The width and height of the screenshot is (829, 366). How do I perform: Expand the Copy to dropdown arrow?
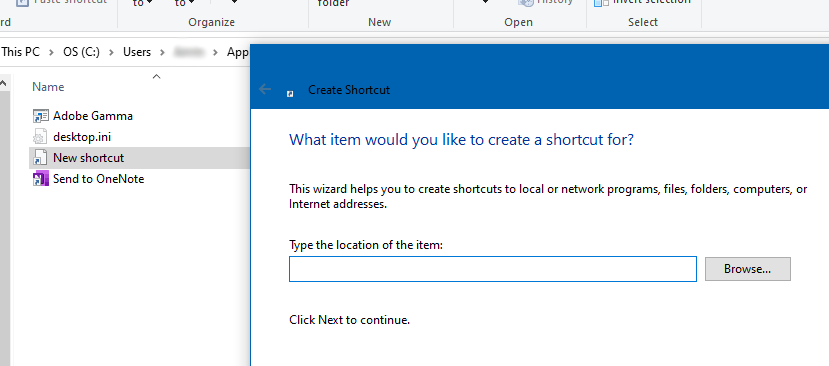(x=192, y=3)
